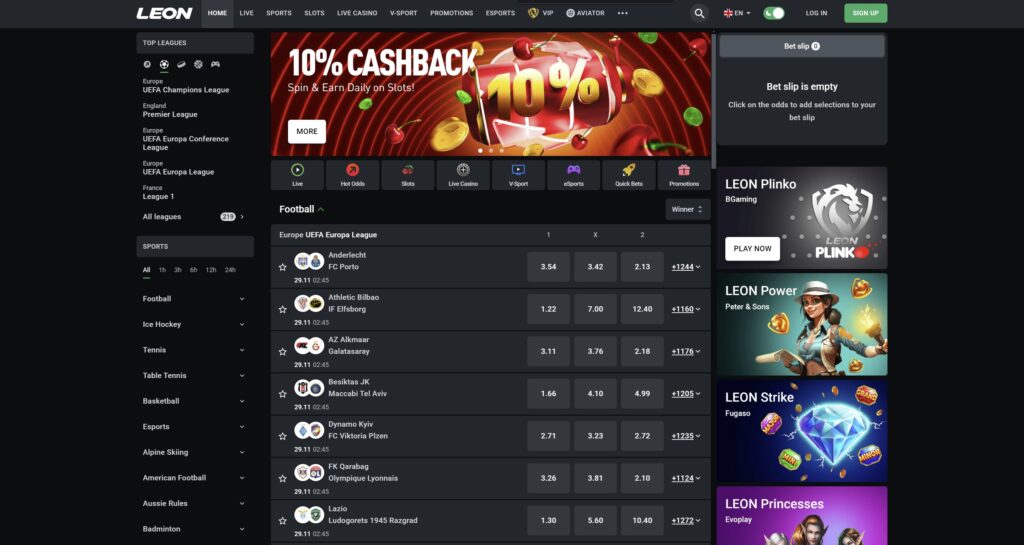
Task: Star the Lazio vs Ludogorets match
Action: [282, 521]
